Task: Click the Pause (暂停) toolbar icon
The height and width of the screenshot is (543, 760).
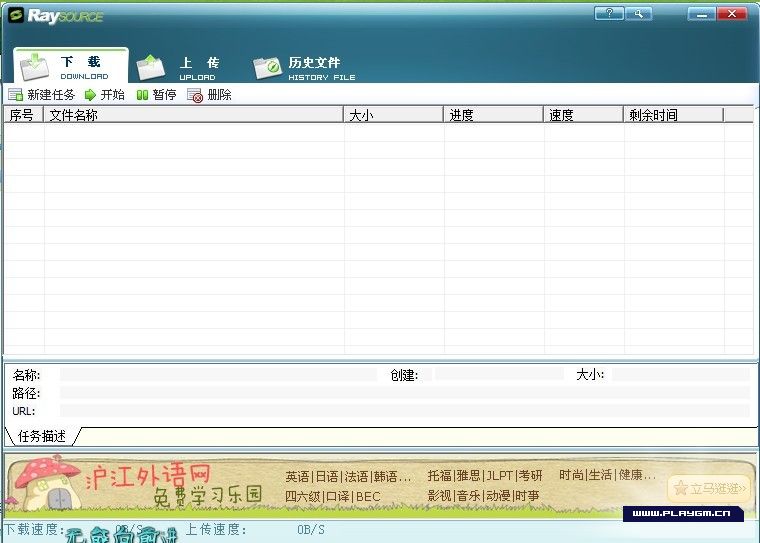Action: point(142,95)
